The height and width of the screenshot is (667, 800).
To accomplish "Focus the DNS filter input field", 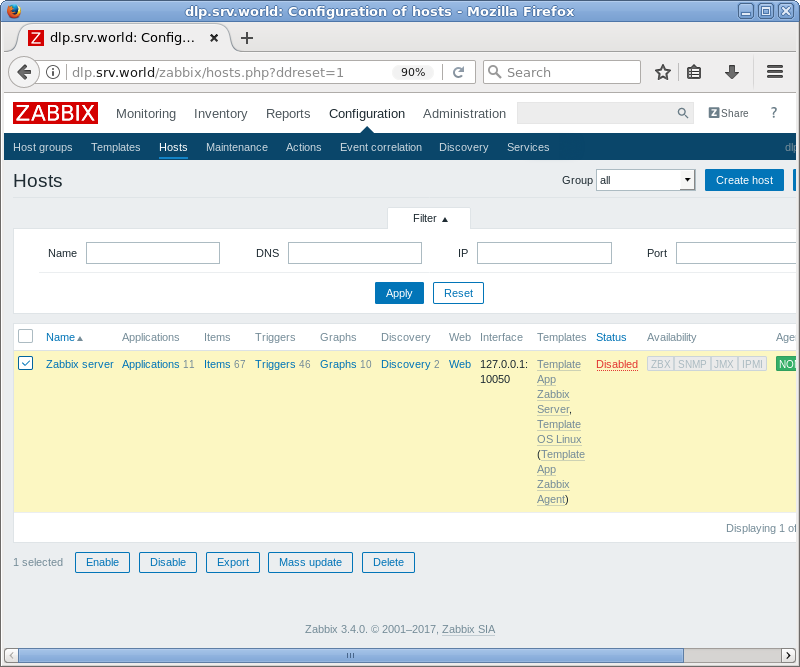I will [355, 253].
